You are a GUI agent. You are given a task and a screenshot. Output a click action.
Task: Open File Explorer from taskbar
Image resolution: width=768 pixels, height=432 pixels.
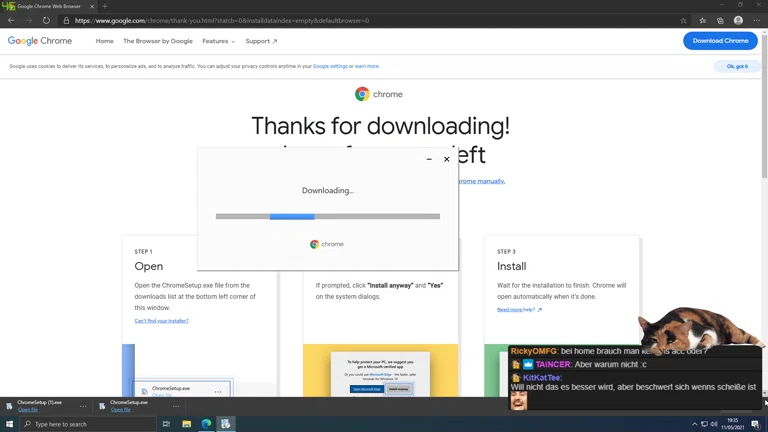click(187, 424)
